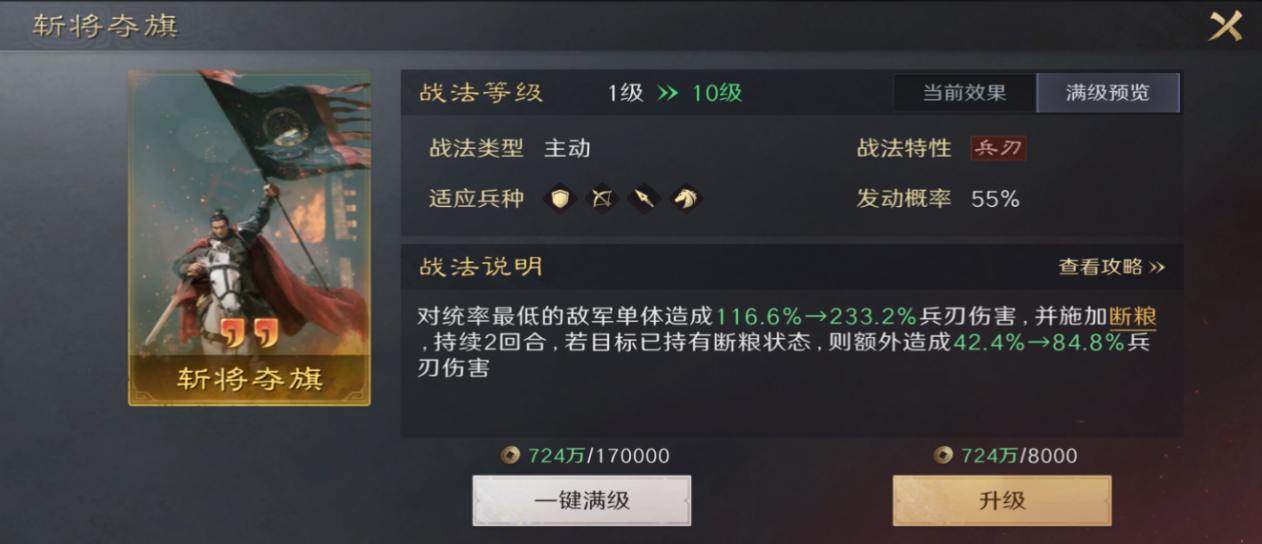Switch to 满级预览 view
This screenshot has height=544, width=1262.
click(x=1108, y=93)
